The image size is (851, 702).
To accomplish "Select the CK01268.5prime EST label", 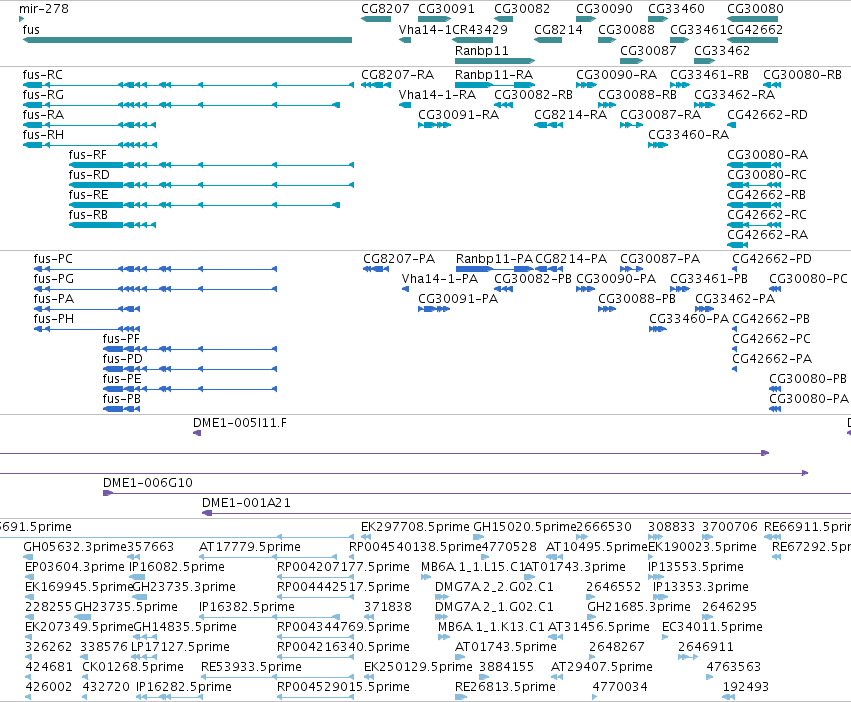I will coord(132,666).
